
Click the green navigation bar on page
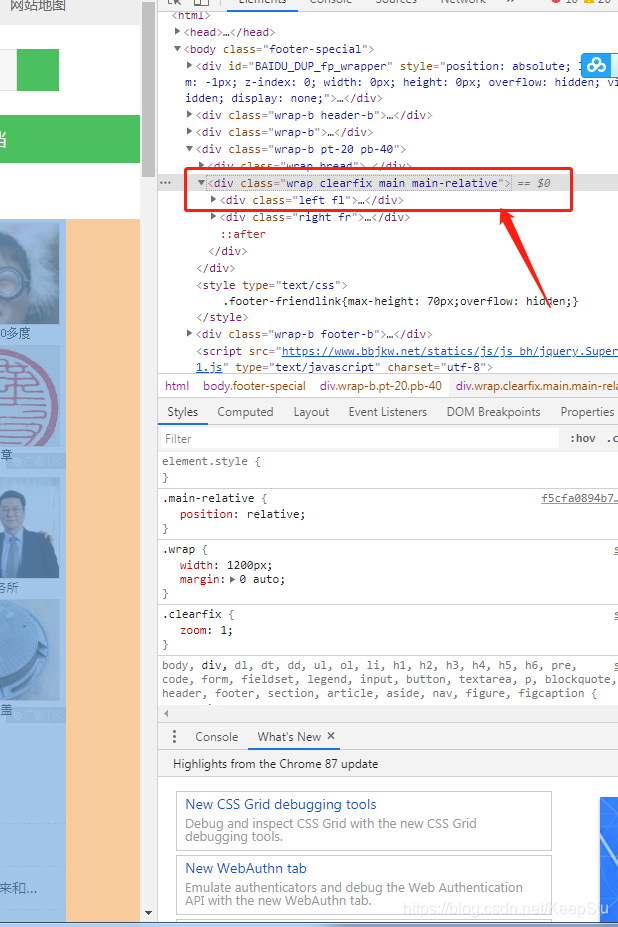(70, 139)
